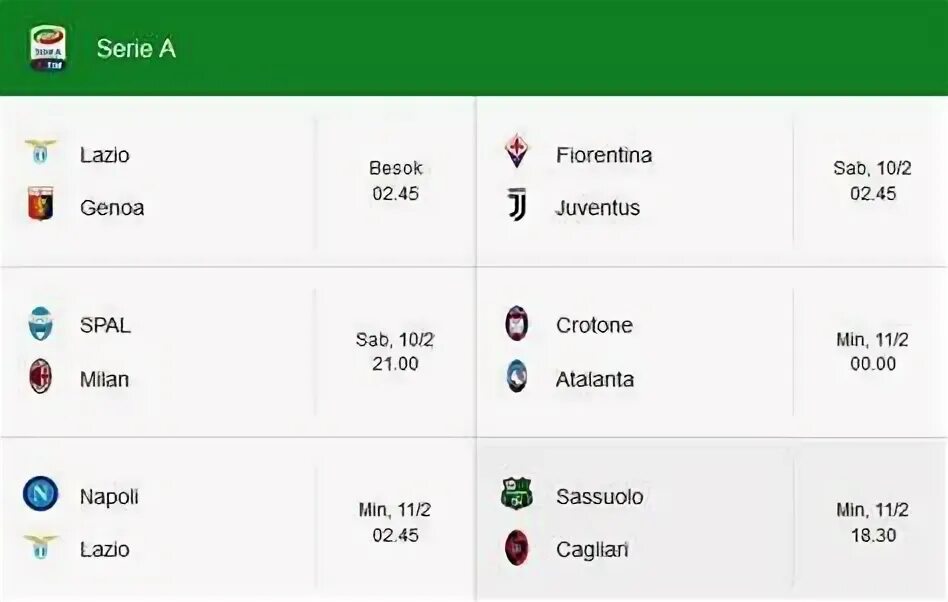Click the Crotone club crest
Viewport: 948px width, 602px height.
(517, 323)
